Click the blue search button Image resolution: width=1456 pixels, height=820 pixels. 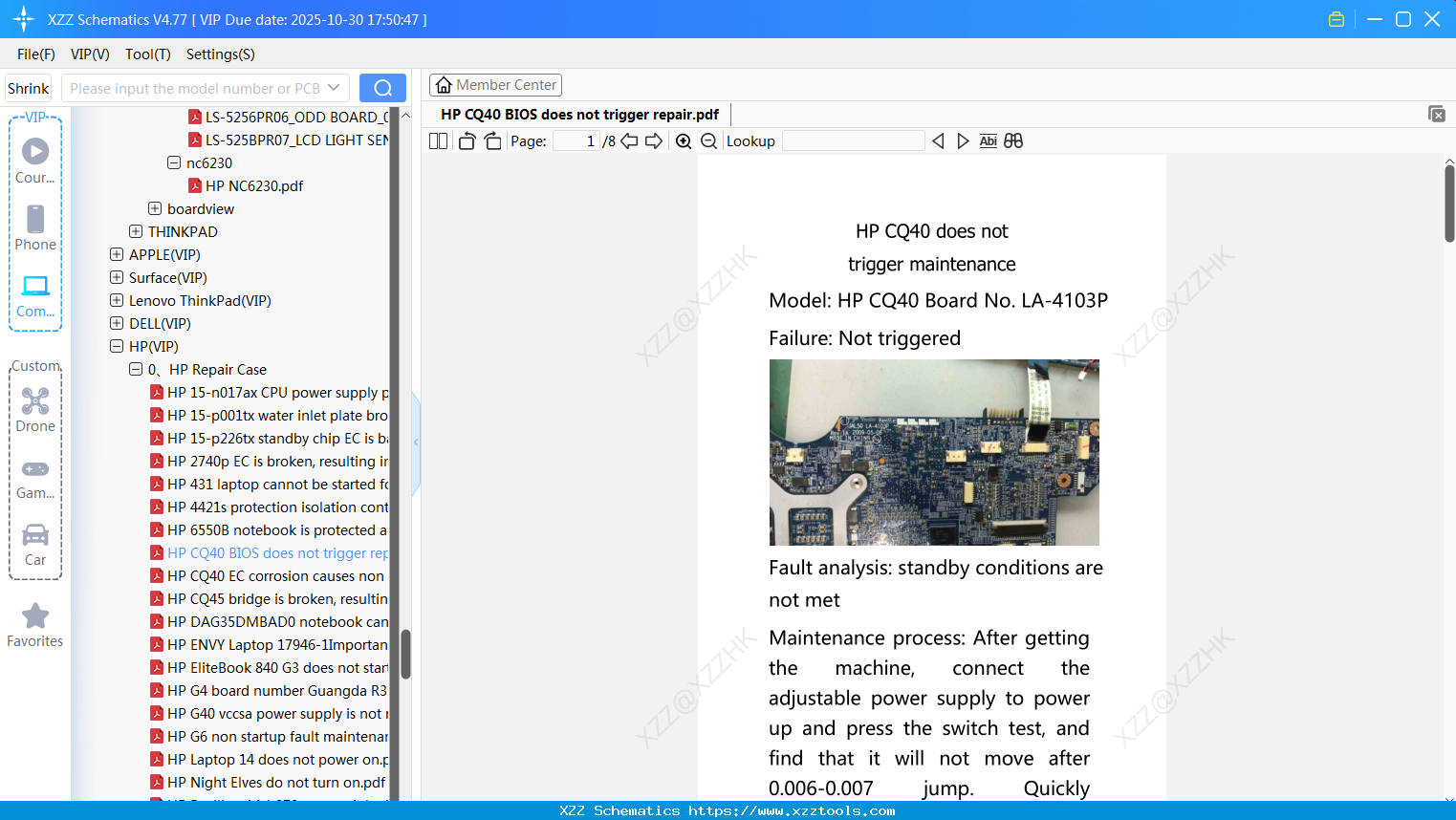[382, 88]
